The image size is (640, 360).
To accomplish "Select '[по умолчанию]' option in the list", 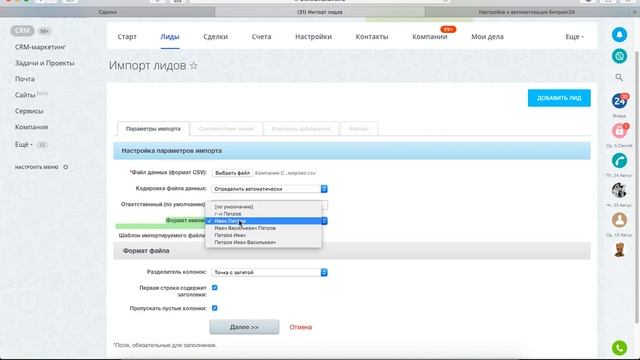I will [264, 207].
